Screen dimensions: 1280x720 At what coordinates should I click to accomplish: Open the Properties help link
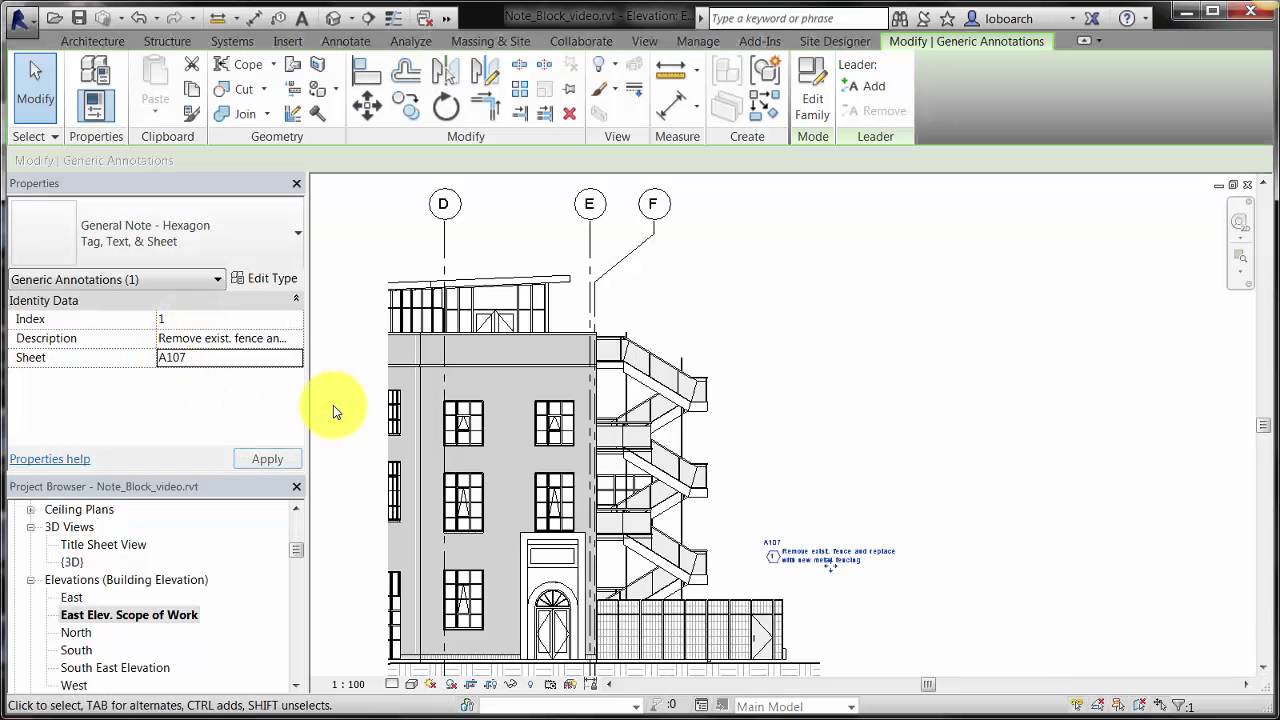point(50,459)
